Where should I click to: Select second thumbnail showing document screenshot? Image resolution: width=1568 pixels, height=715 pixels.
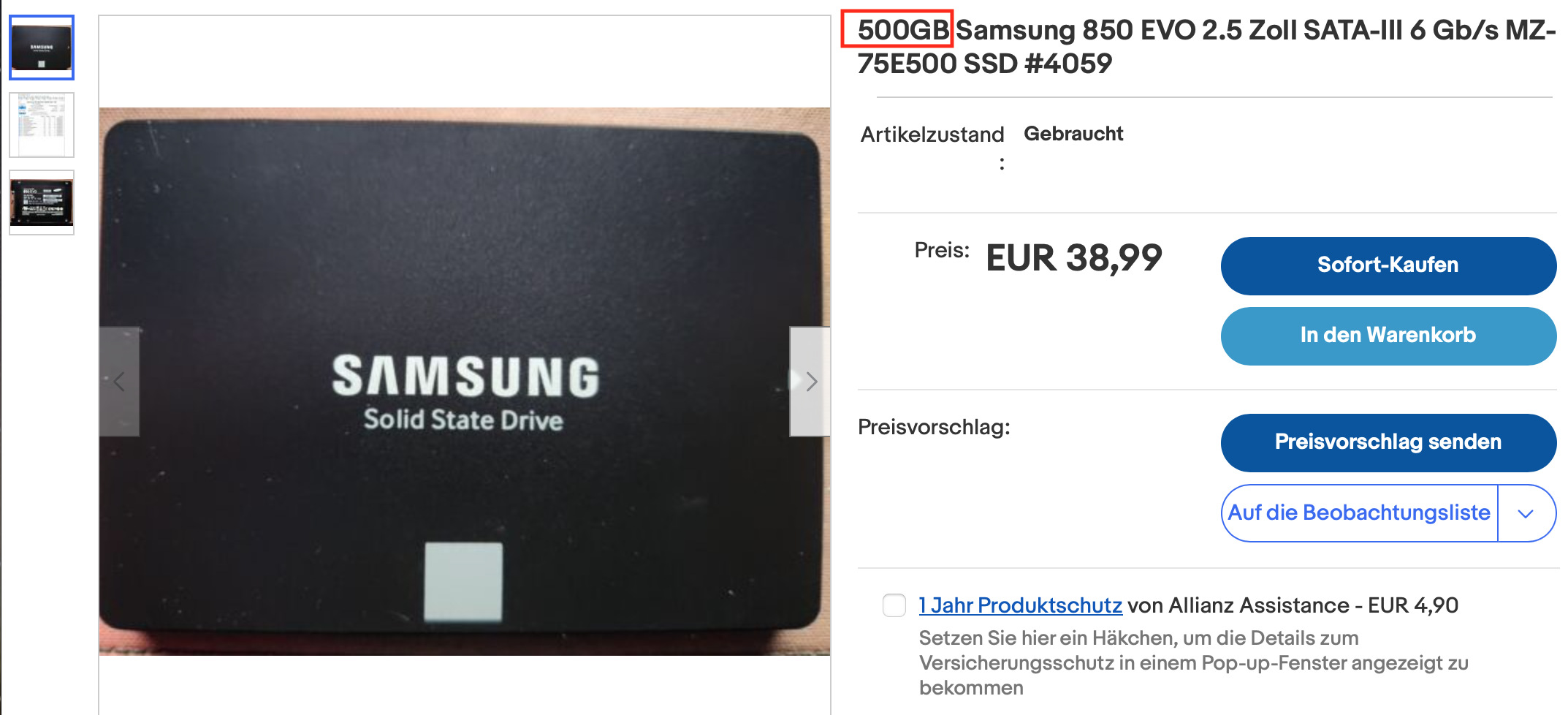[x=42, y=125]
